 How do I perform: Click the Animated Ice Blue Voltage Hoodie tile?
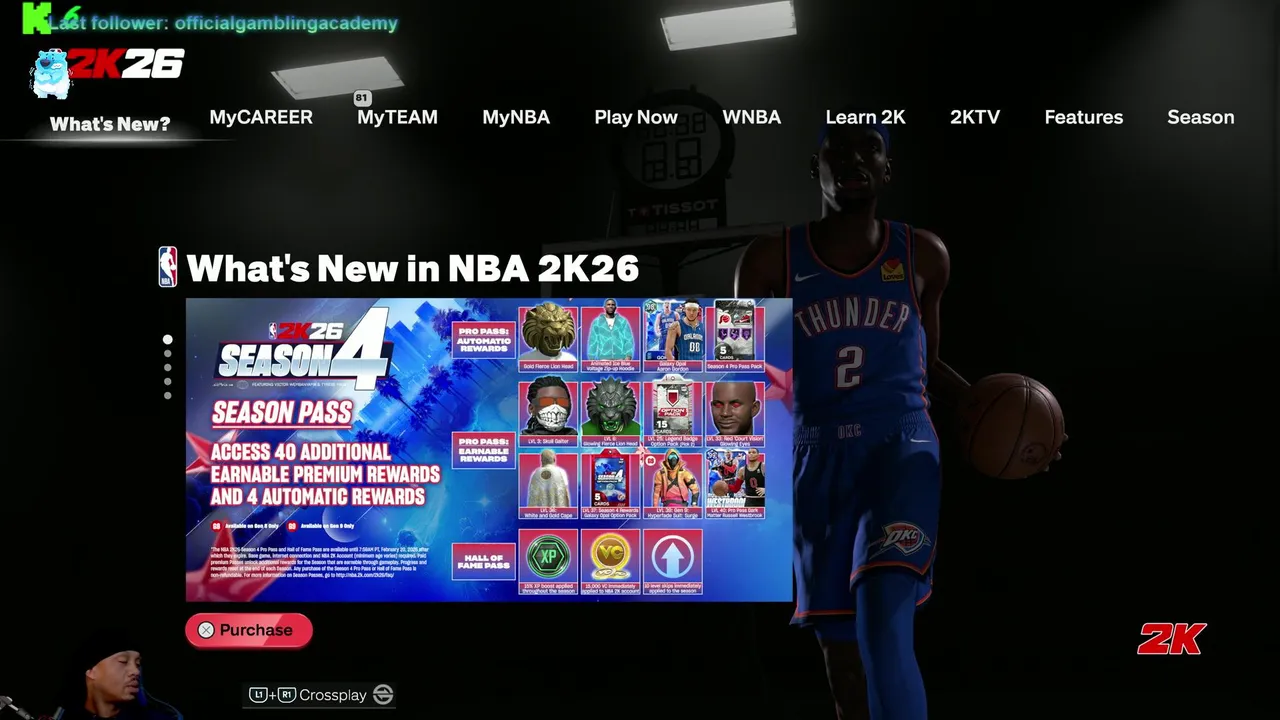(x=611, y=336)
